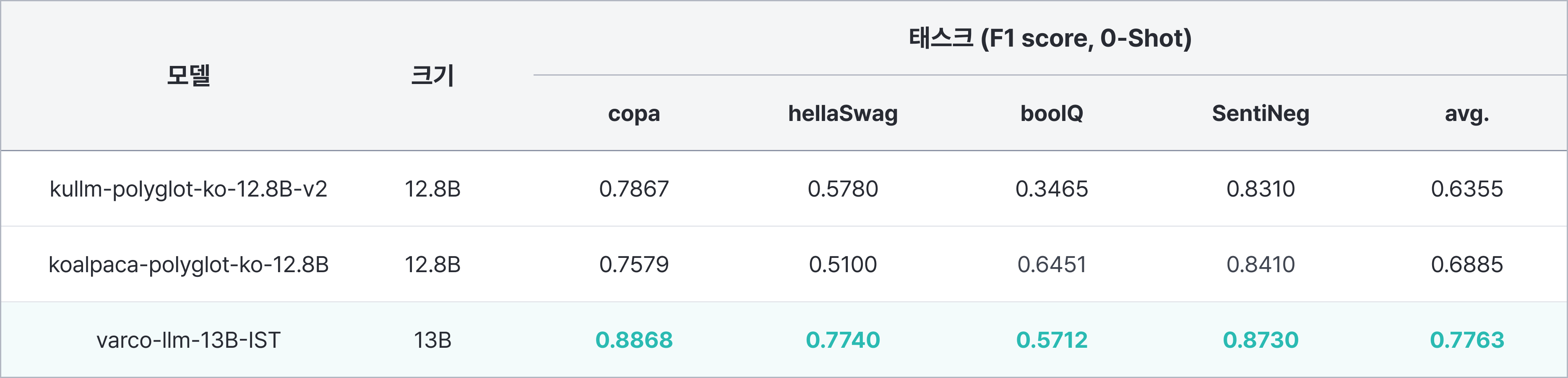Viewport: 1568px width, 378px height.
Task: Select the copa column header
Action: 634,113
